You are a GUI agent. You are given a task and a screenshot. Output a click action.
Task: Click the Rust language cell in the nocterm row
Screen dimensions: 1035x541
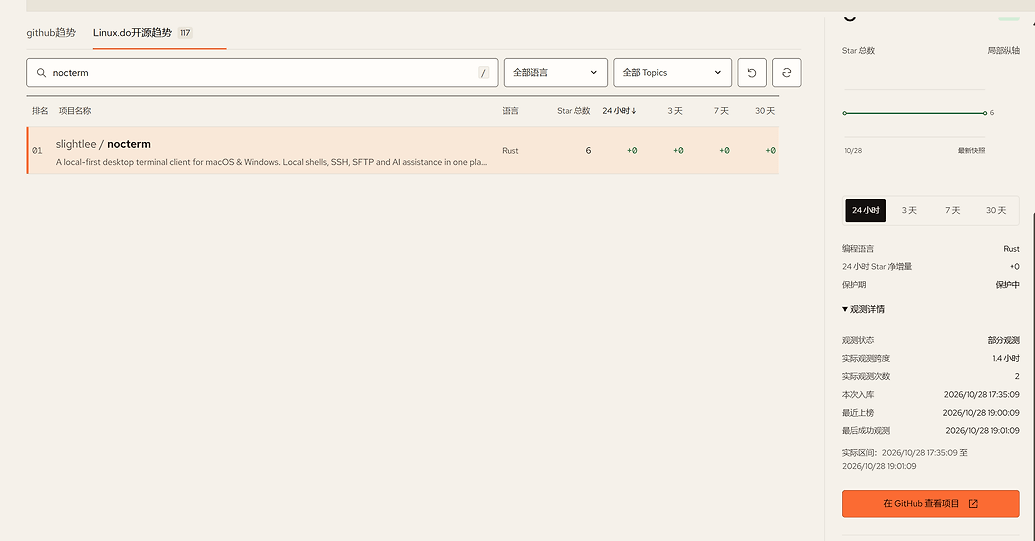pyautogui.click(x=510, y=150)
